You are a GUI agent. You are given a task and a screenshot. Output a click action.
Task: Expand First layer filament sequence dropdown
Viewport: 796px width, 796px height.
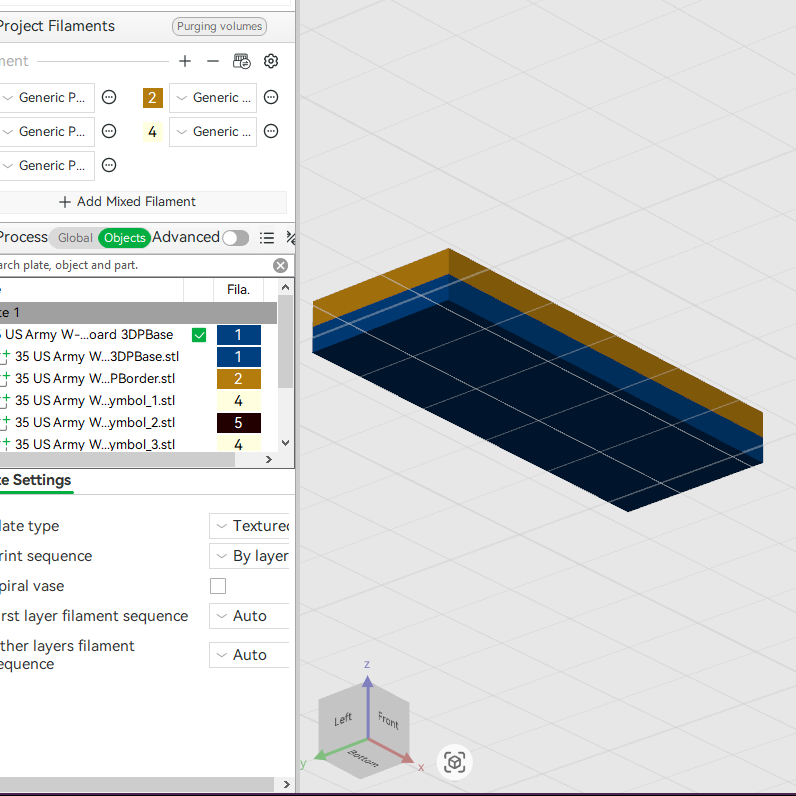[249, 616]
